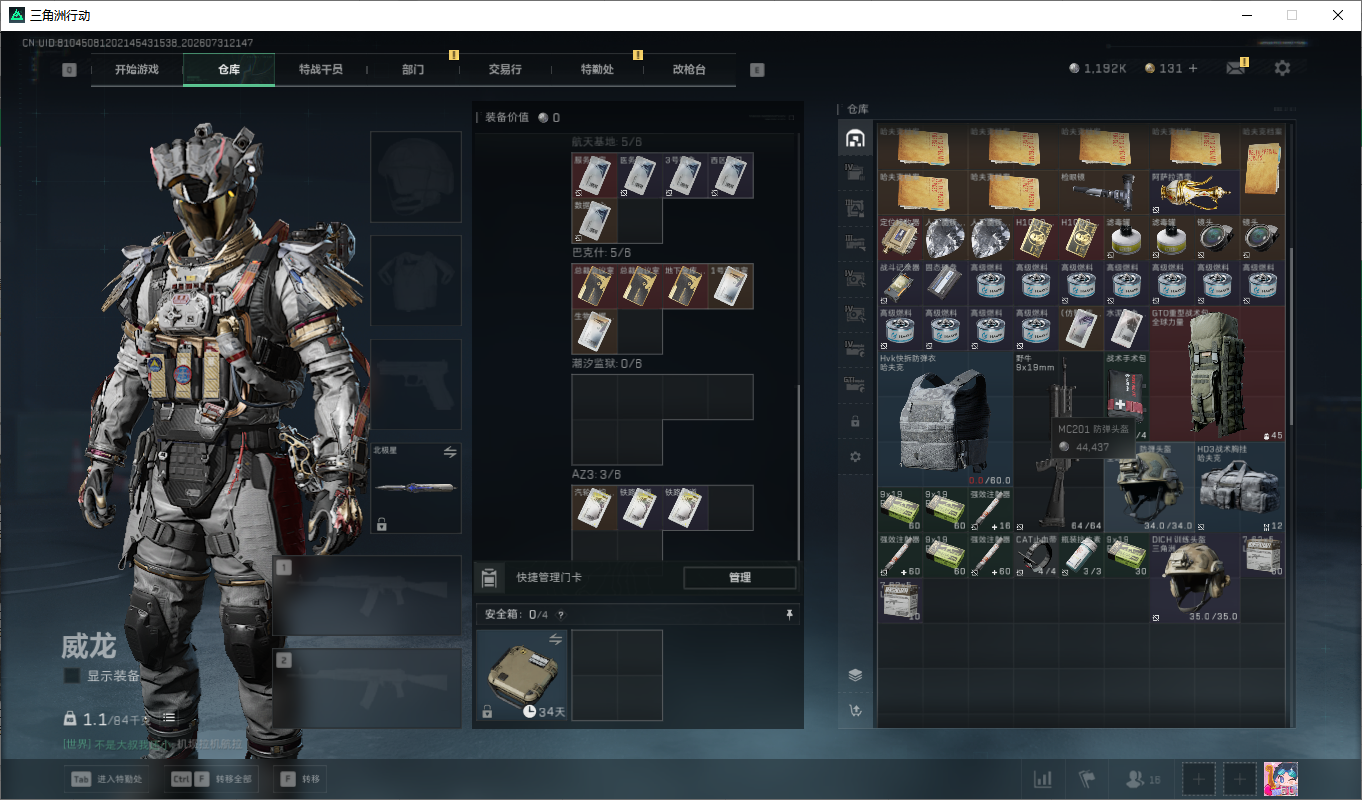The height and width of the screenshot is (800, 1362).
Task: Click the 转移全部 button
Action: [213, 779]
